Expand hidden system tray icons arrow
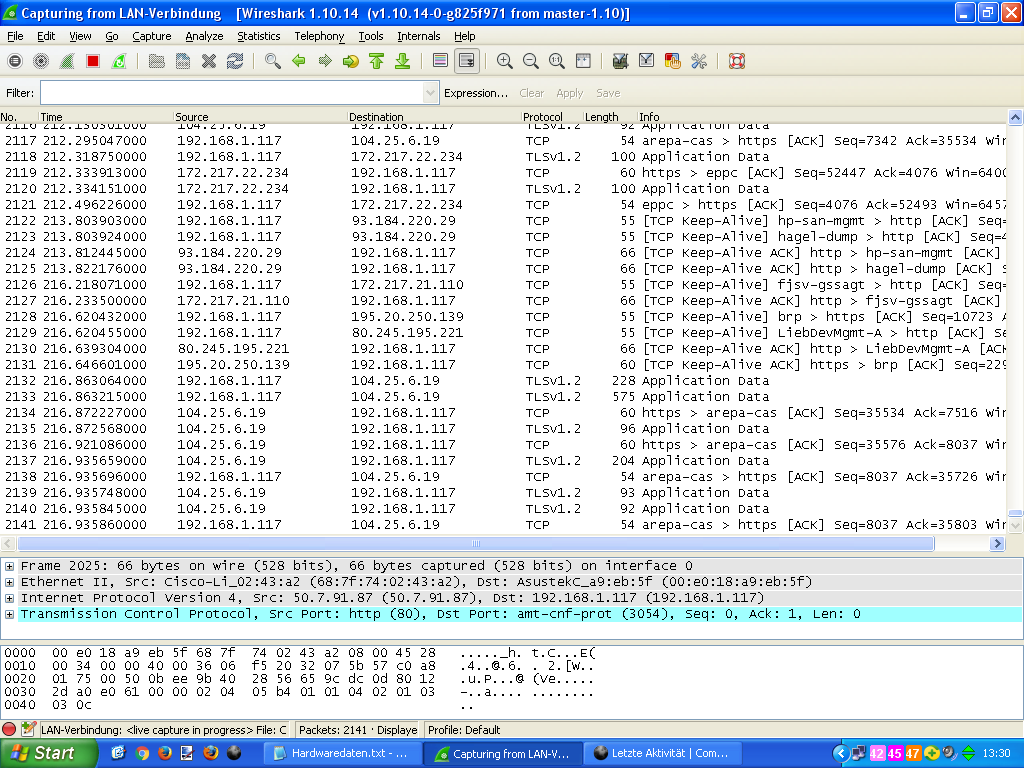1024x768 pixels. pos(840,754)
